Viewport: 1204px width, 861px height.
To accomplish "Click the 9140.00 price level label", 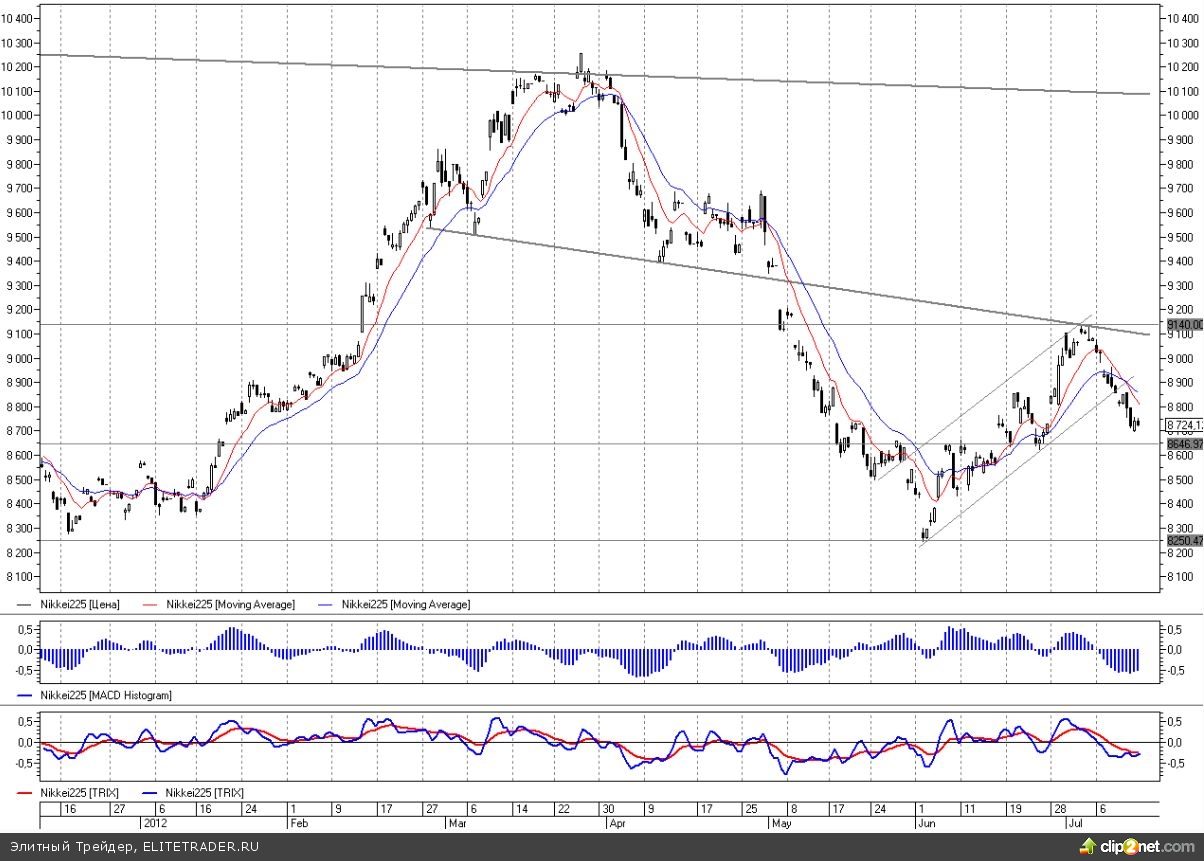I will pos(1183,325).
